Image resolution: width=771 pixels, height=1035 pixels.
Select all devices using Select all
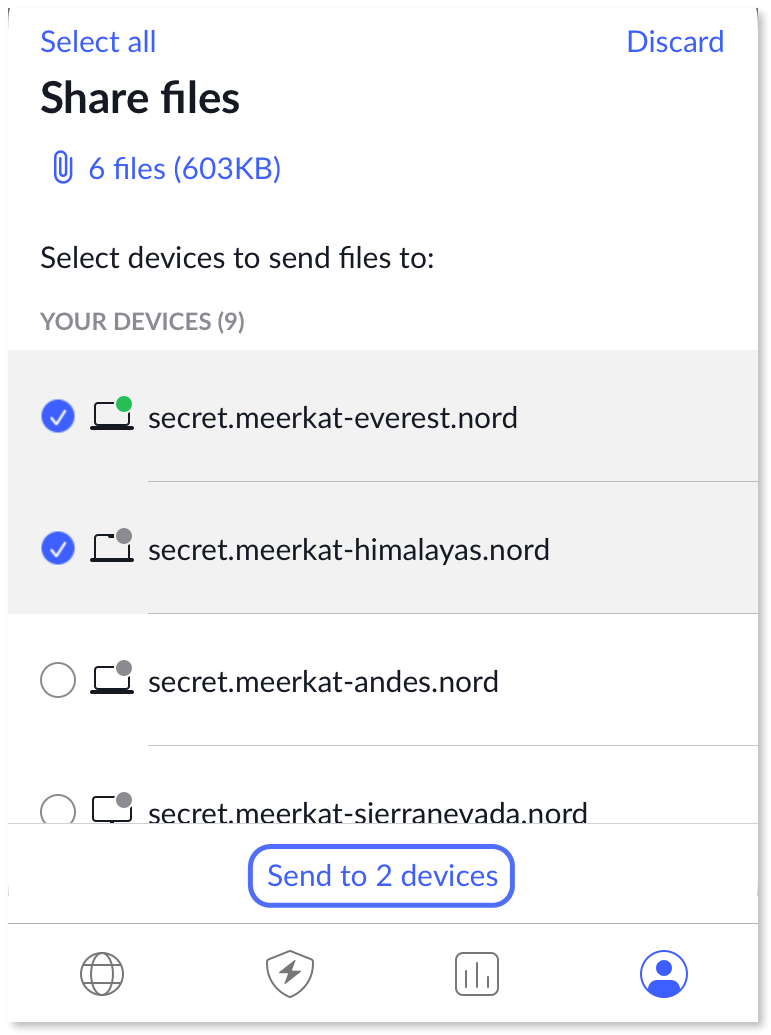point(97,42)
